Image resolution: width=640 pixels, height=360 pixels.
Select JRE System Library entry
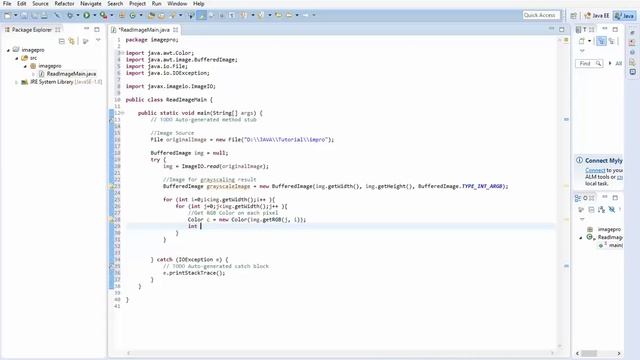click(x=62, y=82)
